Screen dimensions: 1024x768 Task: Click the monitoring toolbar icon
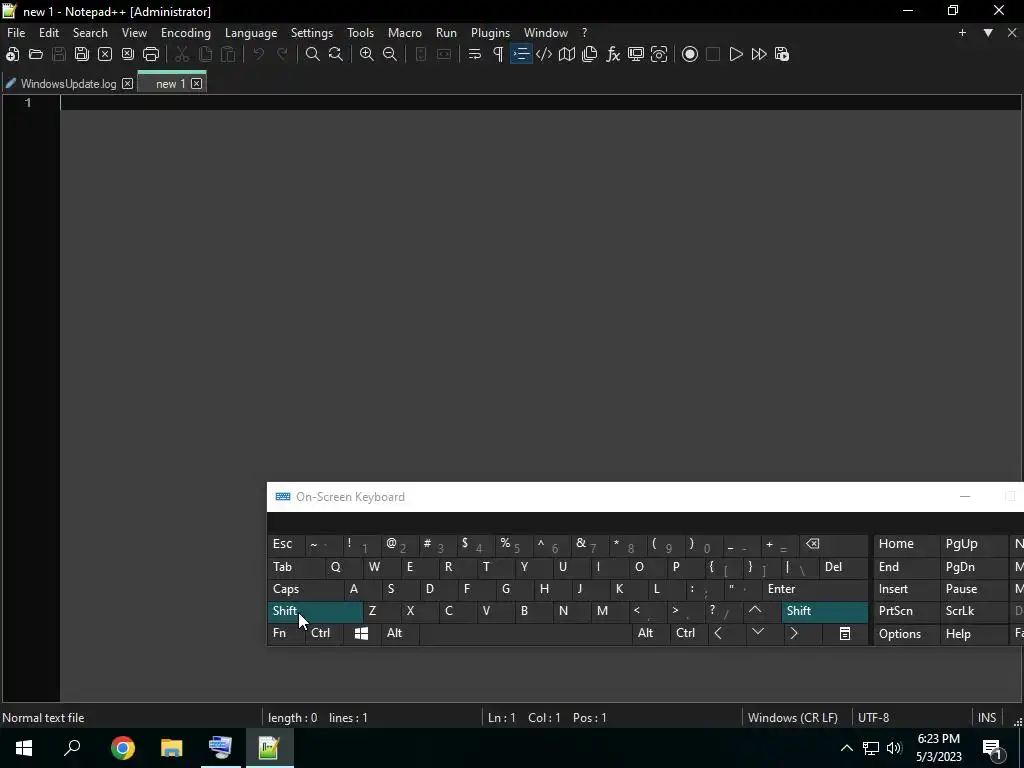click(x=635, y=54)
